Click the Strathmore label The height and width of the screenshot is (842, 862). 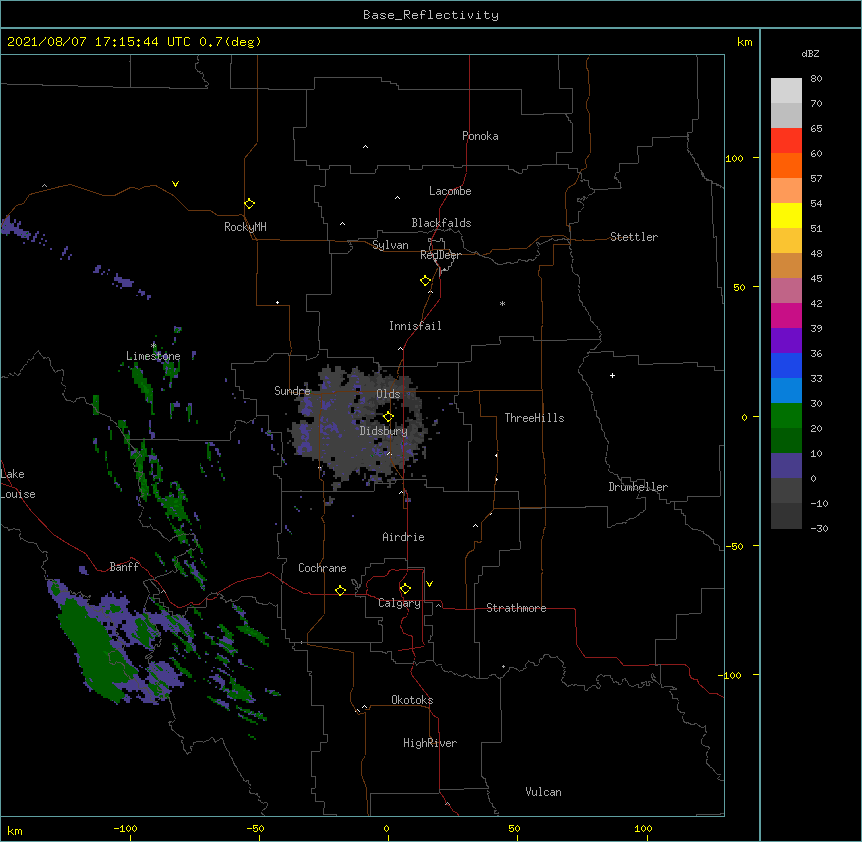(516, 608)
